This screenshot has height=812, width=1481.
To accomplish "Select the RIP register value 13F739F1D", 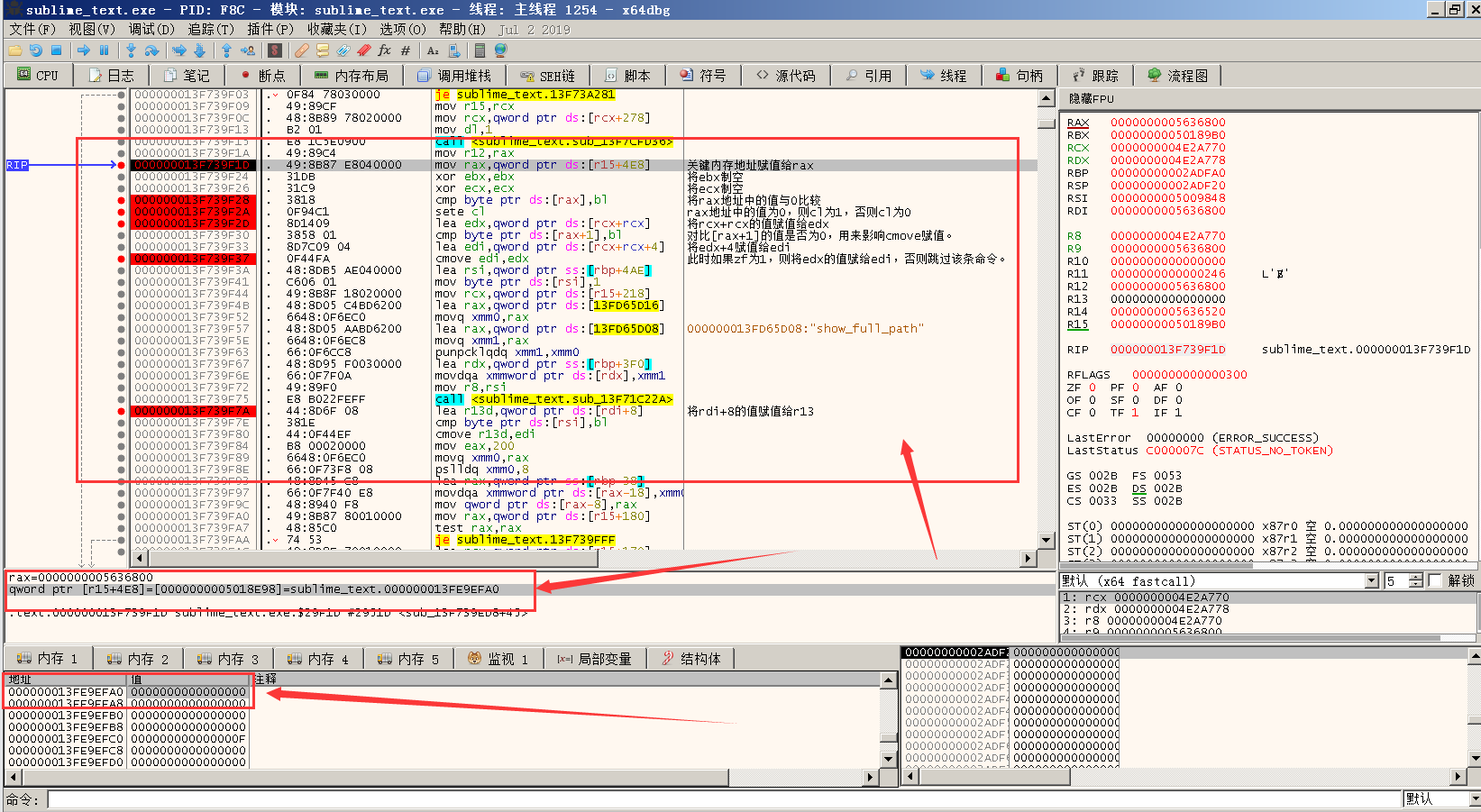I will tap(1167, 350).
